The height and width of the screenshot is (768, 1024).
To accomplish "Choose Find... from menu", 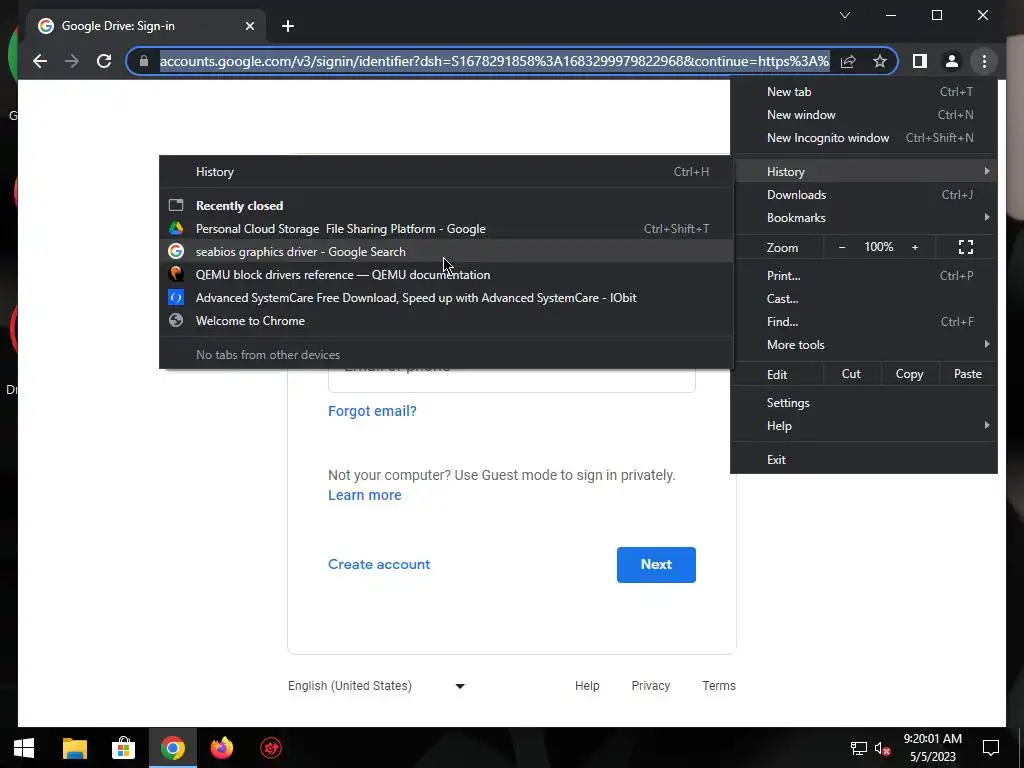I will coord(864,321).
